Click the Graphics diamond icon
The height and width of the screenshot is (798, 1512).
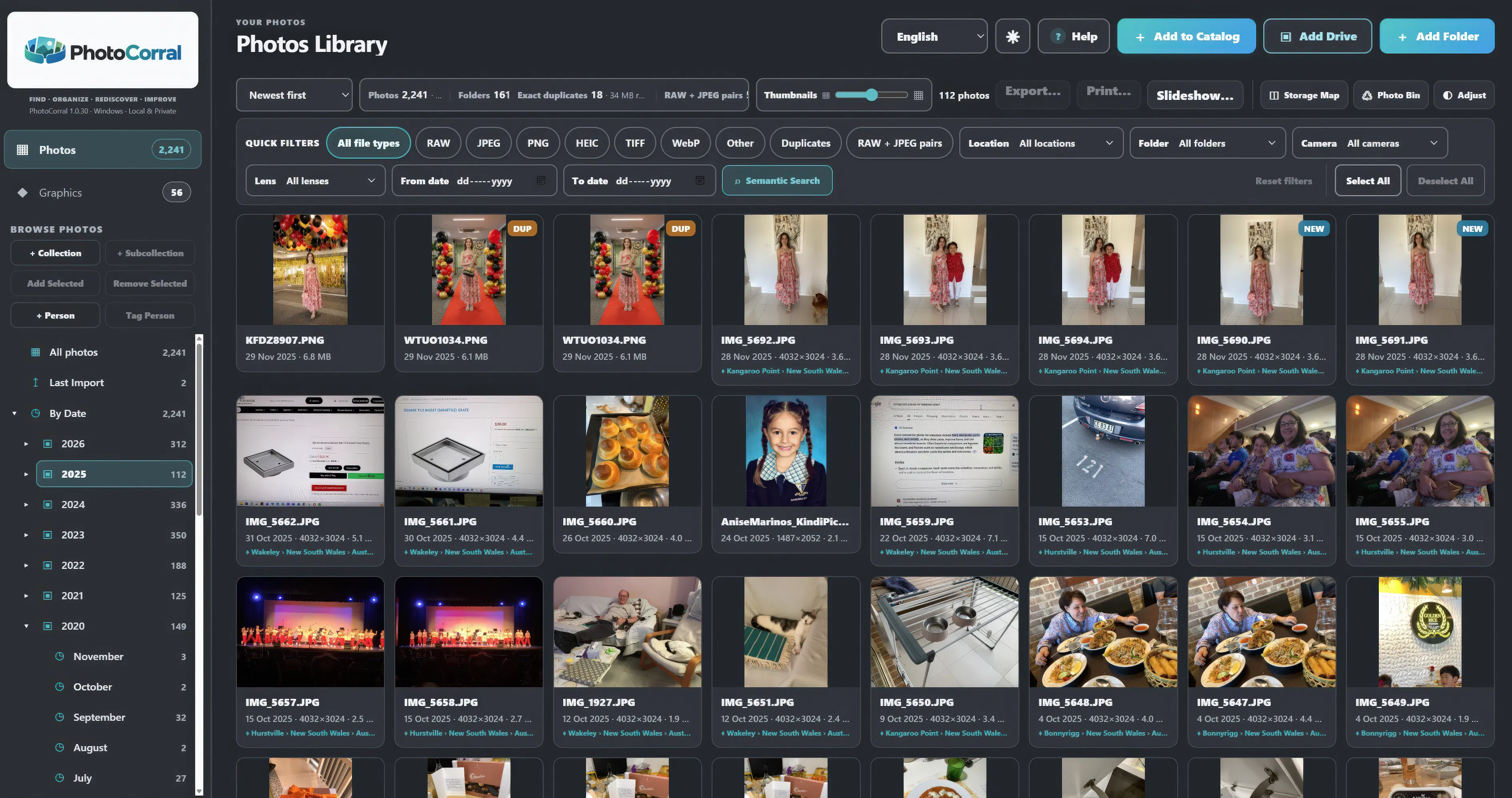pyautogui.click(x=22, y=192)
